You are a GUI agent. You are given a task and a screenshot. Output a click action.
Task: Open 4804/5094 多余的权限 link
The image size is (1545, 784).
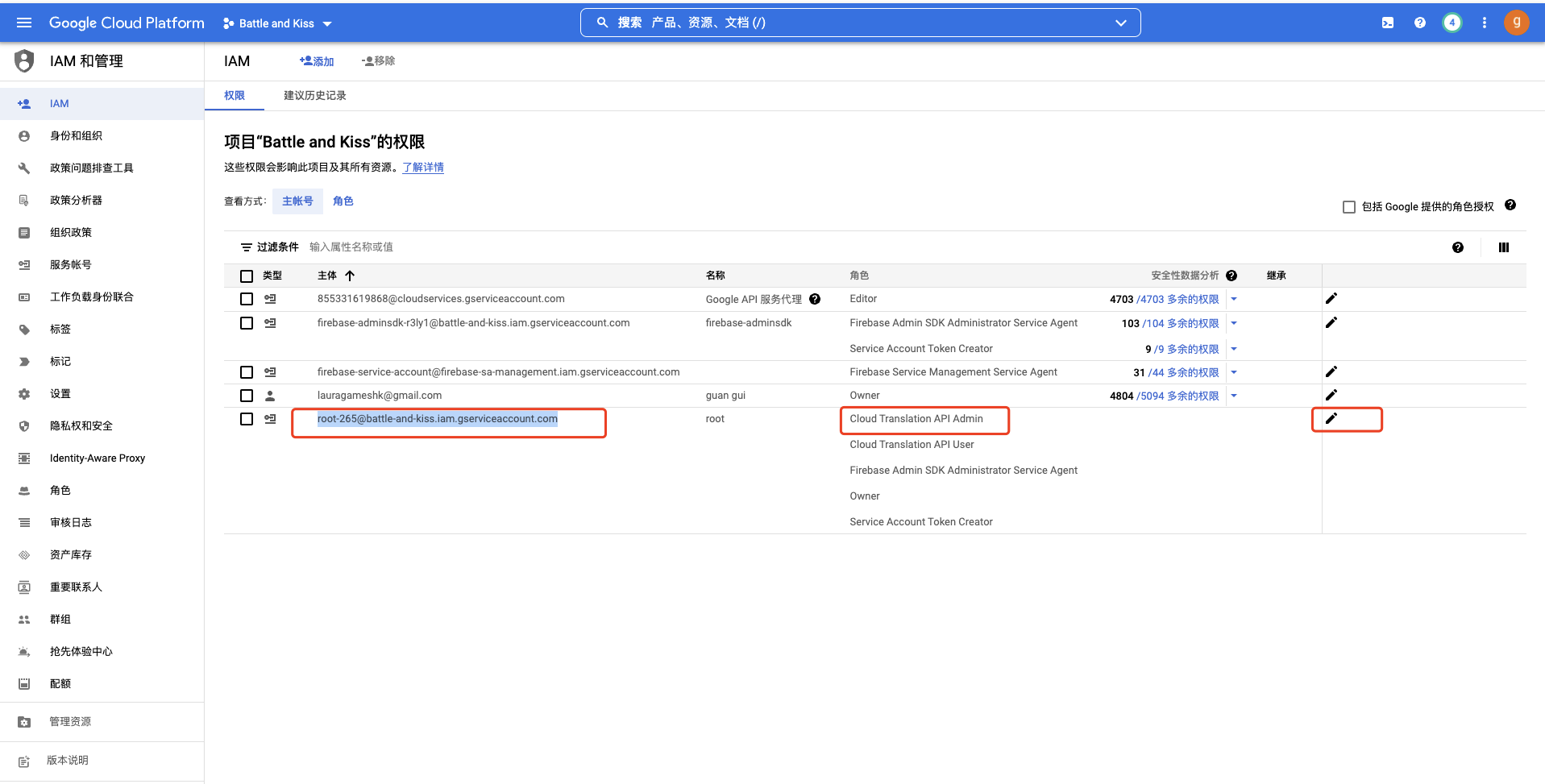(x=1177, y=396)
